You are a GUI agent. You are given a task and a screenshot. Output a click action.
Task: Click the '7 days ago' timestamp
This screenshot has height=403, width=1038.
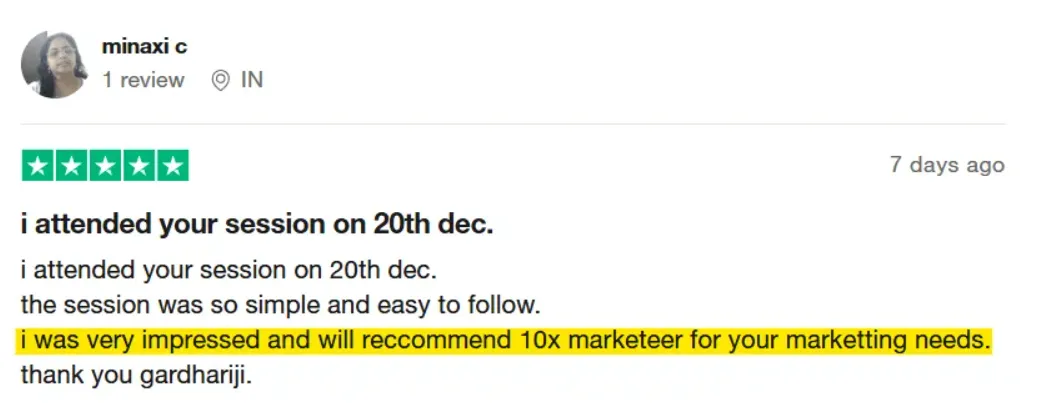(947, 165)
